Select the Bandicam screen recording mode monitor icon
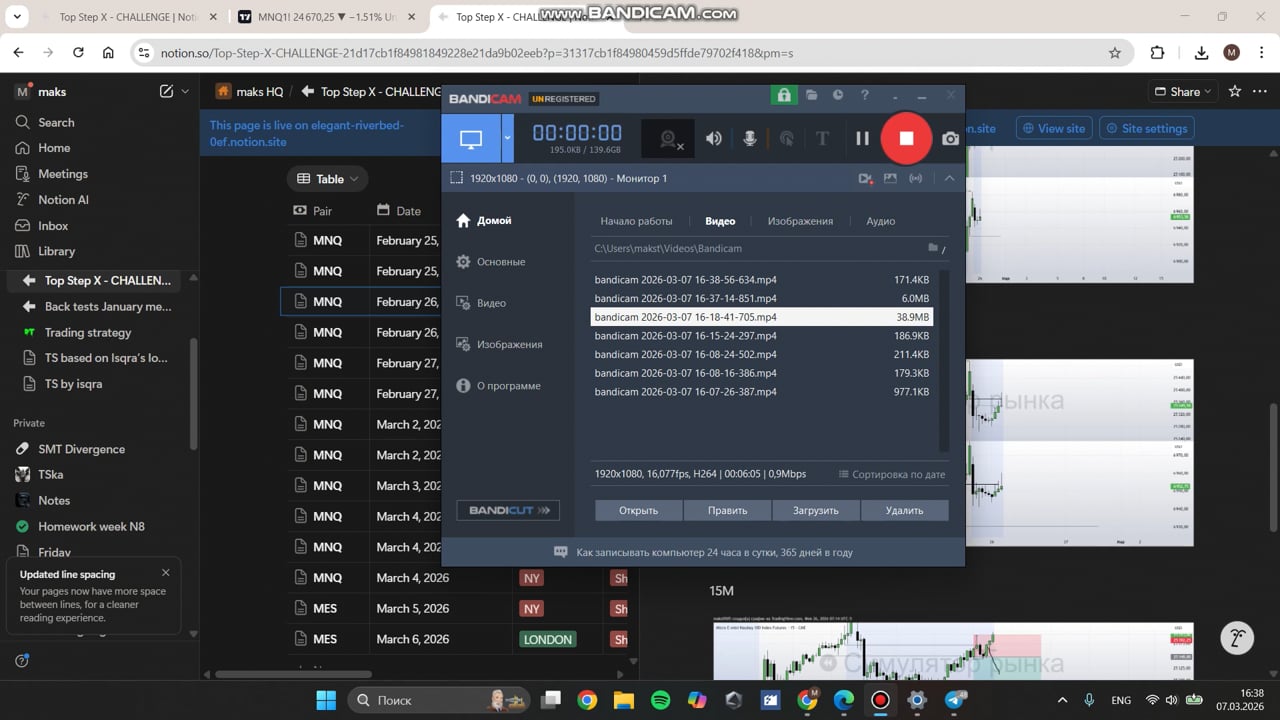The image size is (1280, 720). pos(471,139)
